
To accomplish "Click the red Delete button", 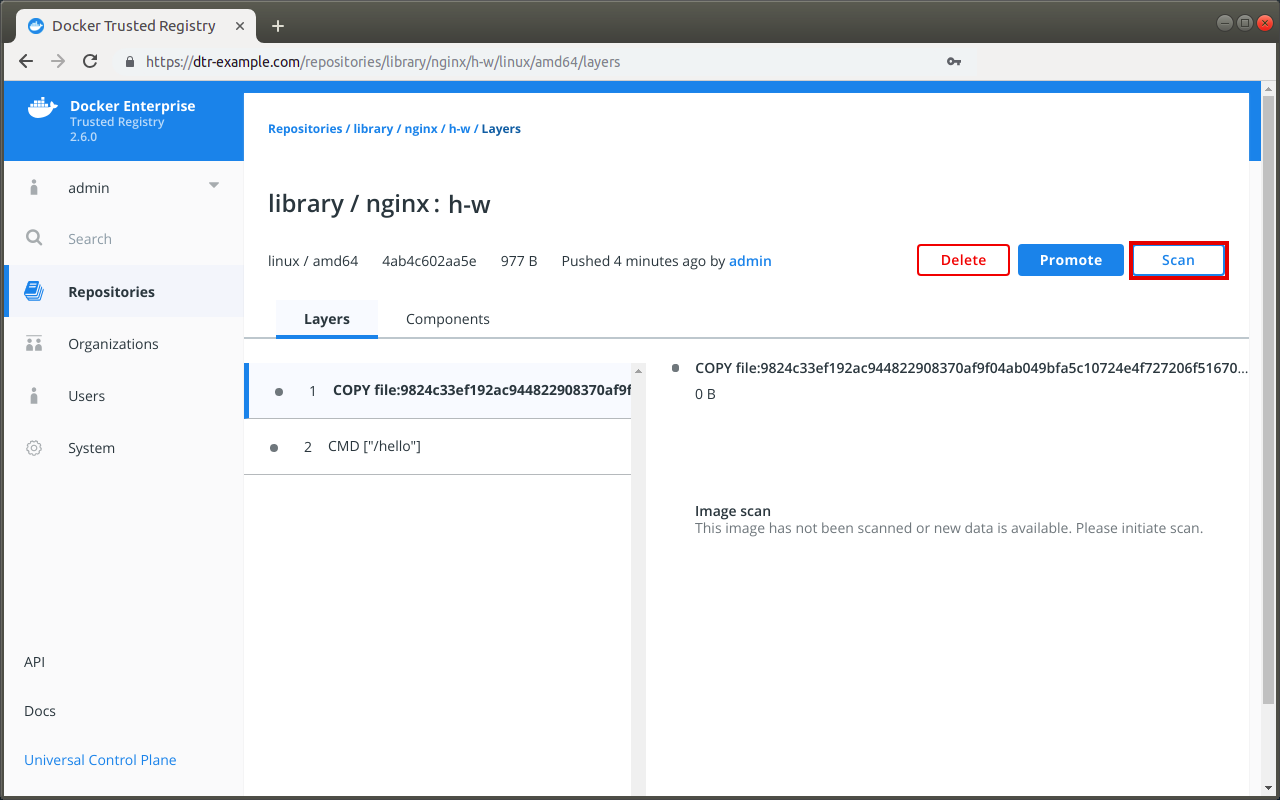I will click(x=963, y=260).
